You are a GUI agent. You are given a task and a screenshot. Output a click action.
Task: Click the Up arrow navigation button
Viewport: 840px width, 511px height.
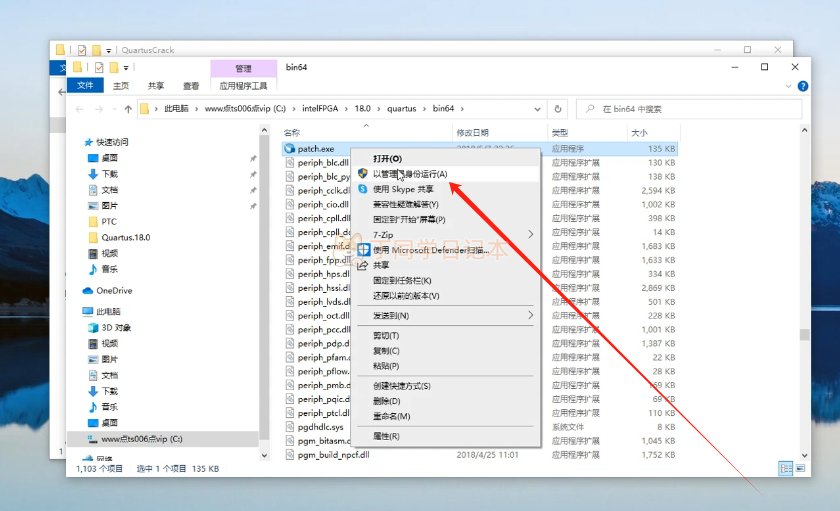coord(128,109)
